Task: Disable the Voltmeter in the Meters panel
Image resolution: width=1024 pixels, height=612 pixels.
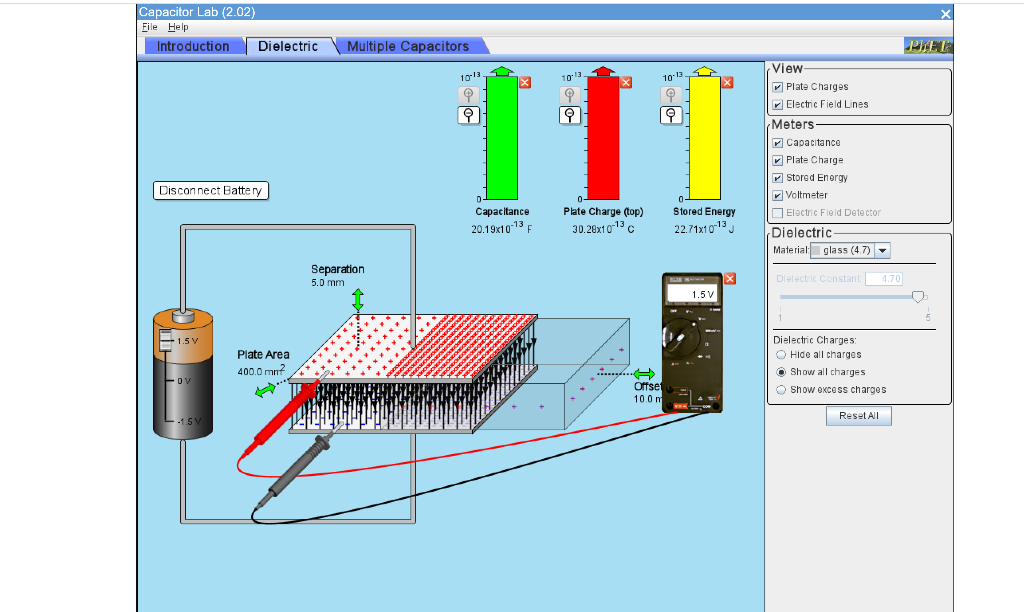Action: [x=776, y=195]
